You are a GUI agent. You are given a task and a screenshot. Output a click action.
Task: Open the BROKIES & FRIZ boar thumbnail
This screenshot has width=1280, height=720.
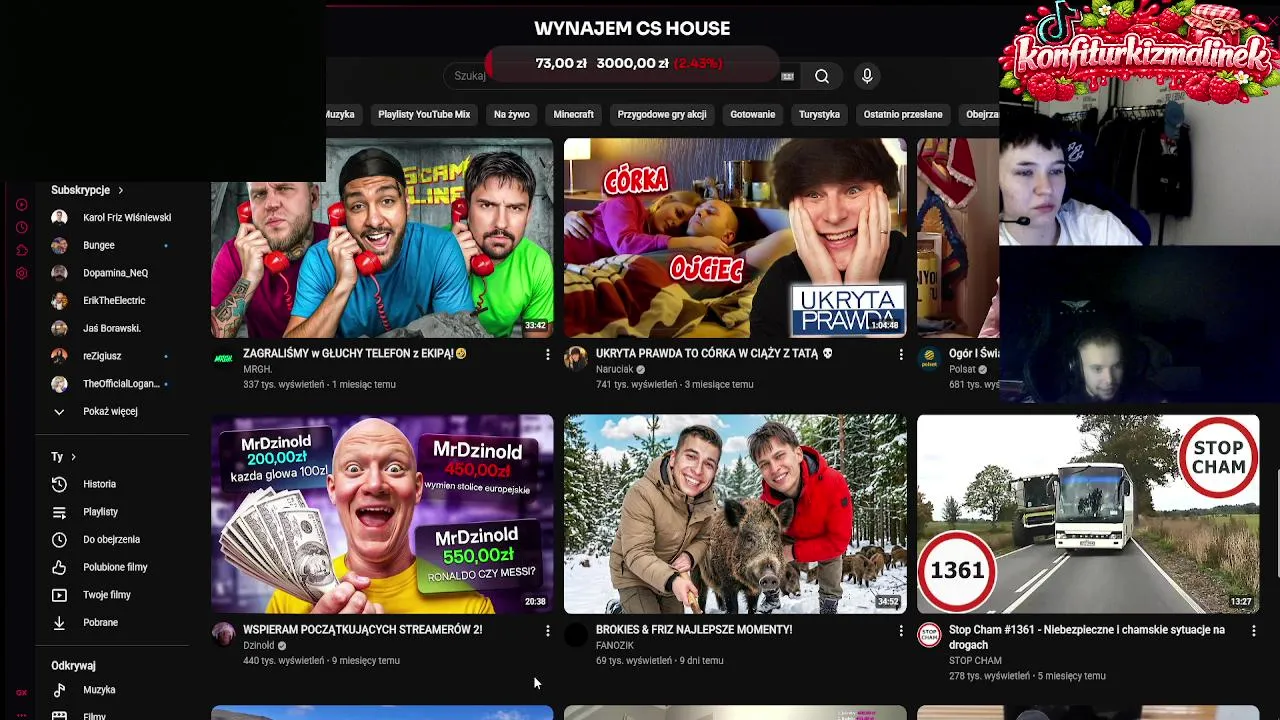pyautogui.click(x=735, y=514)
